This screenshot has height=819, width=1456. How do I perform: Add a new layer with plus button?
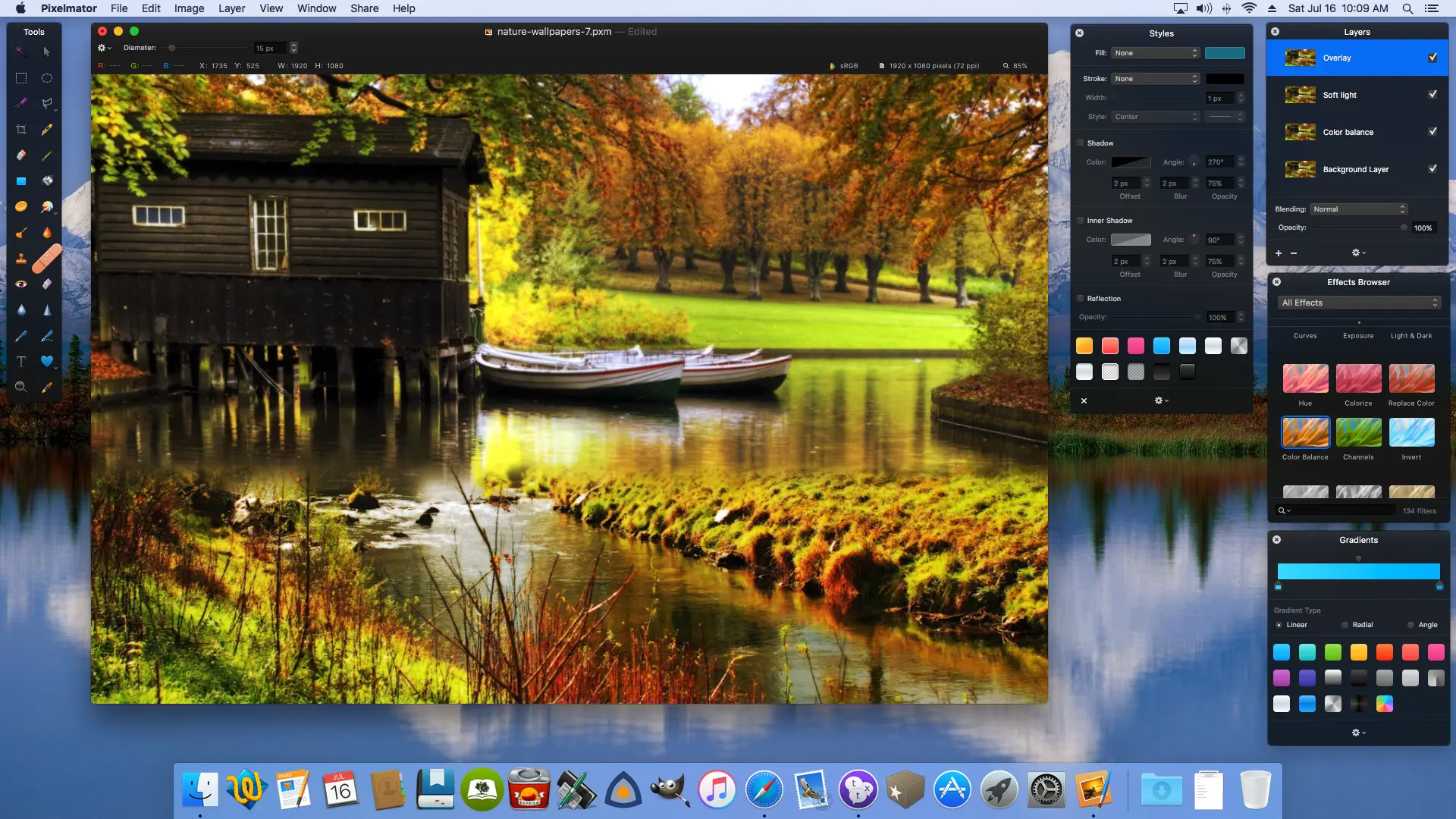point(1279,253)
